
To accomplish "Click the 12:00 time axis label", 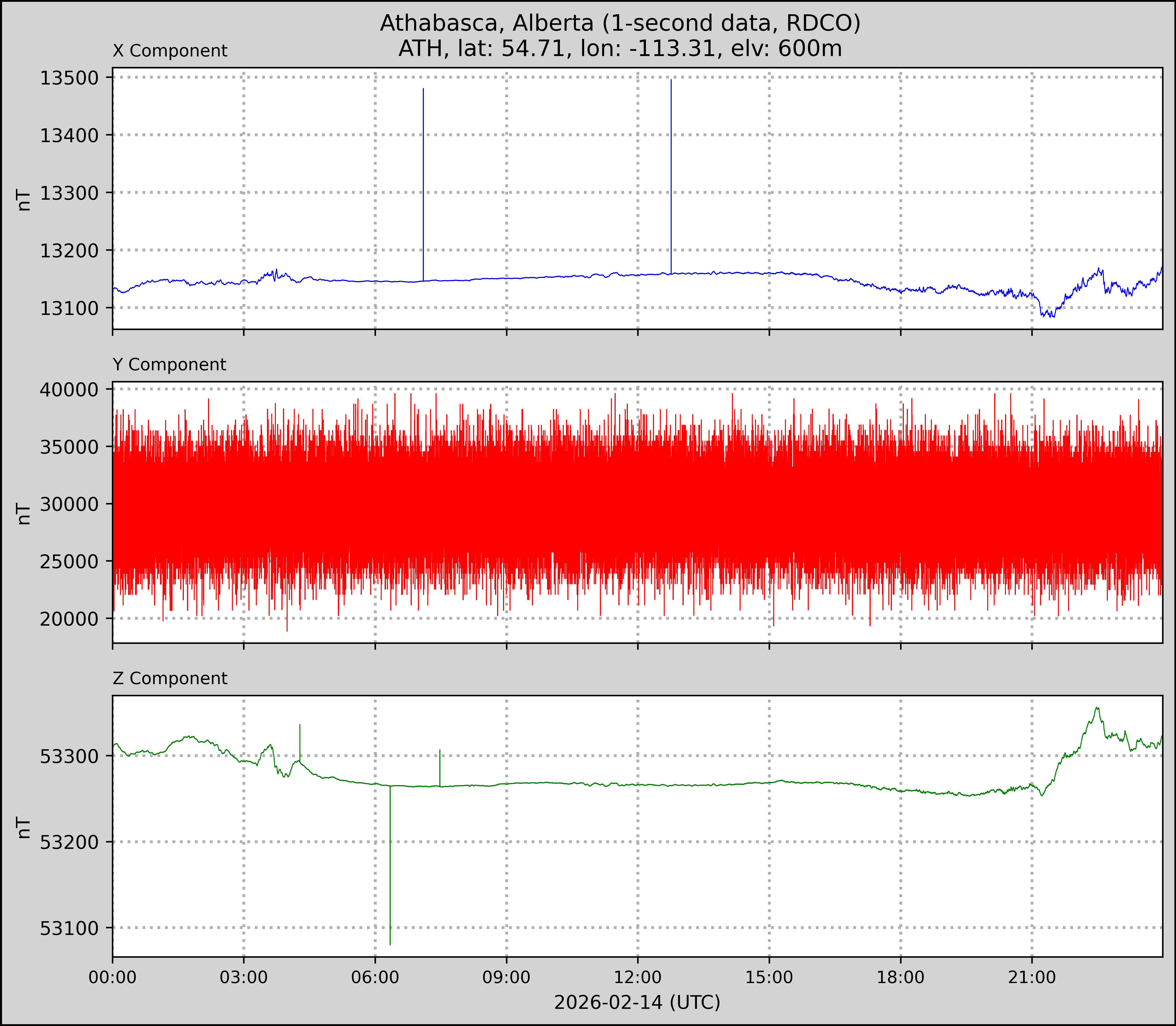I will (638, 977).
